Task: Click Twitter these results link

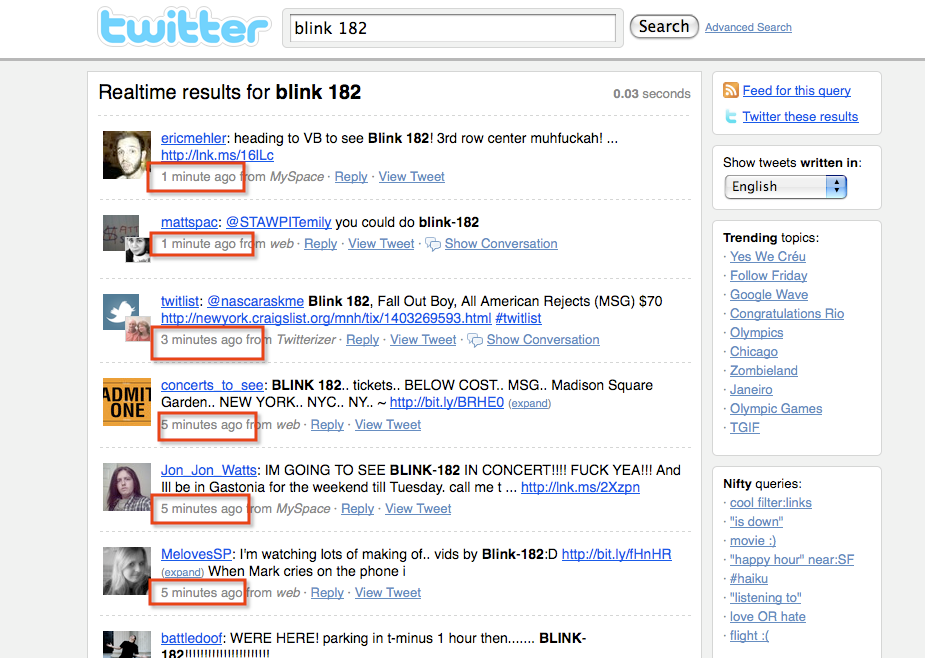Action: [x=800, y=116]
